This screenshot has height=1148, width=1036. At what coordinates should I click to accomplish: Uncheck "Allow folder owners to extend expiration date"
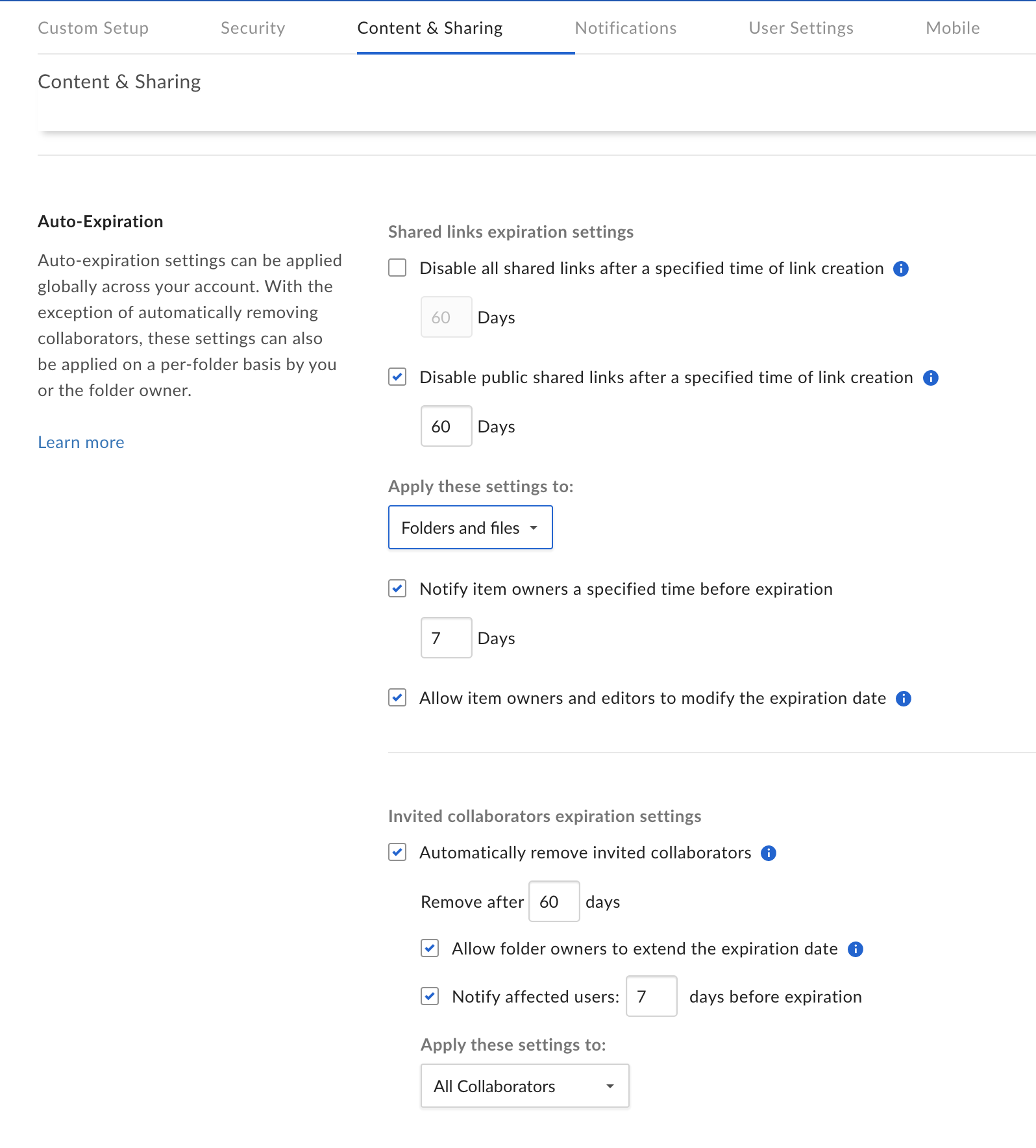(x=429, y=949)
